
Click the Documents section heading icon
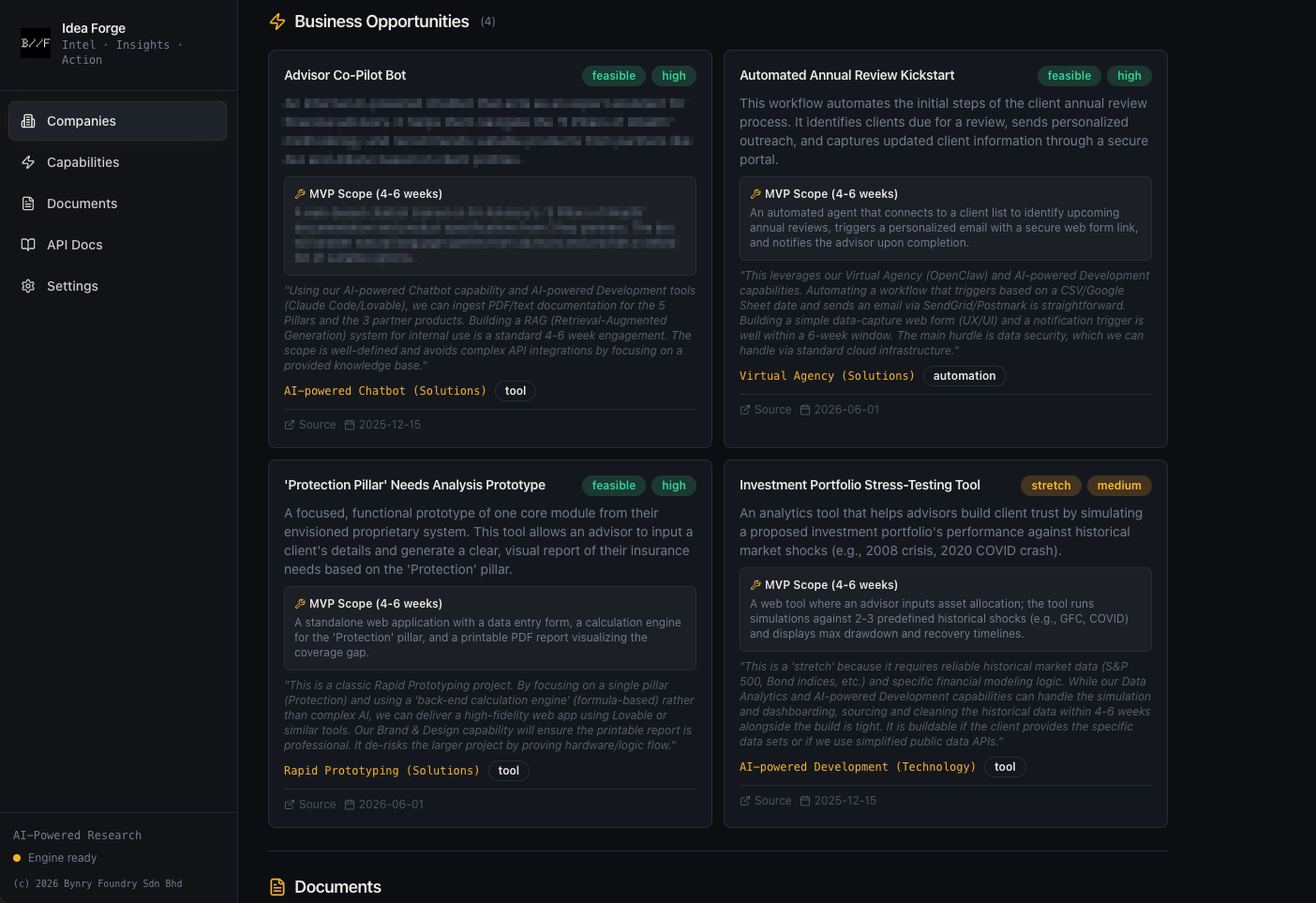point(277,887)
